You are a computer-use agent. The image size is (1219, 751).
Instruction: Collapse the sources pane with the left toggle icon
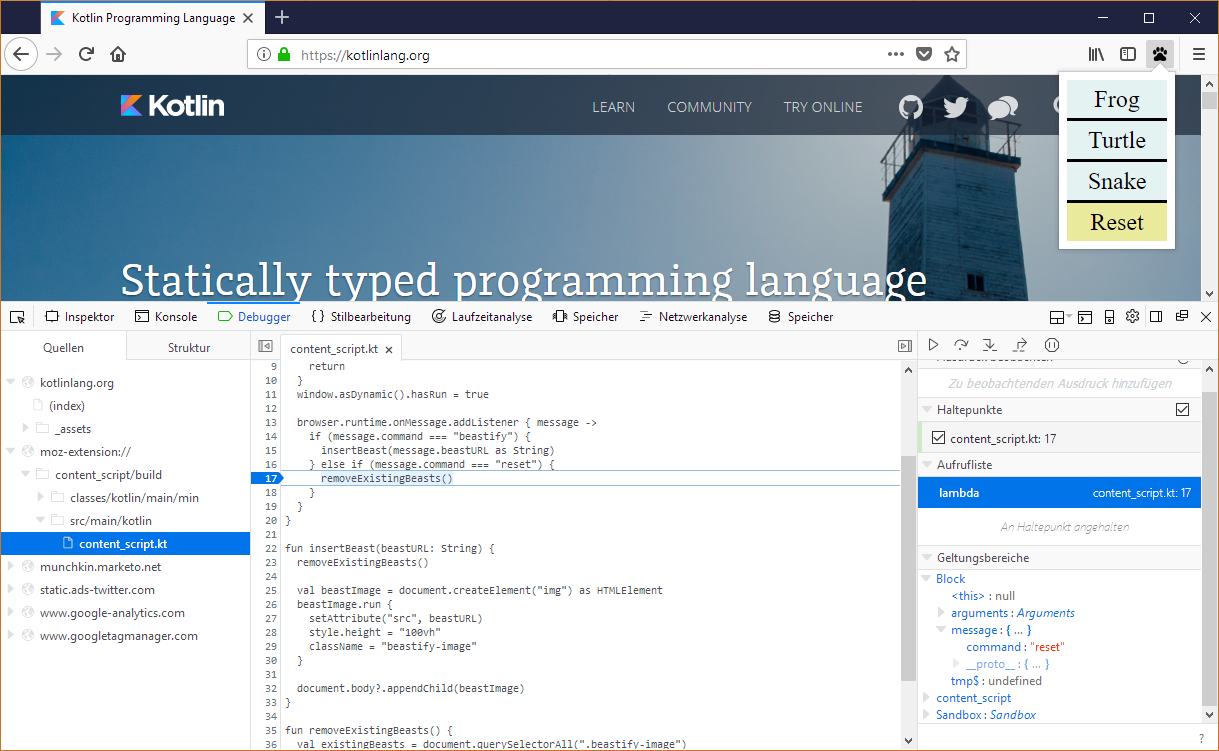[x=265, y=346]
